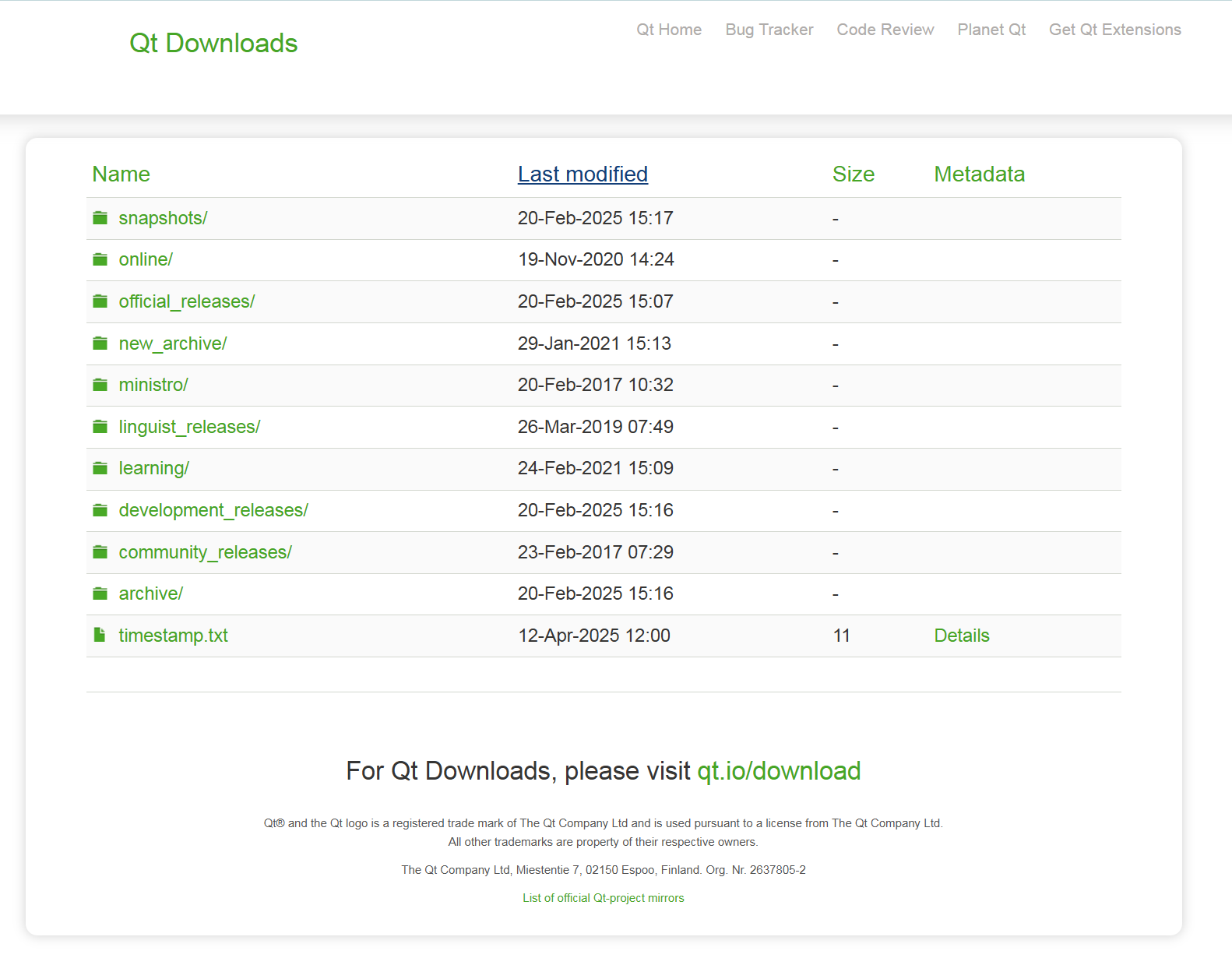Click the folder icon beside learning/
Image resolution: width=1232 pixels, height=958 pixels.
[x=100, y=468]
